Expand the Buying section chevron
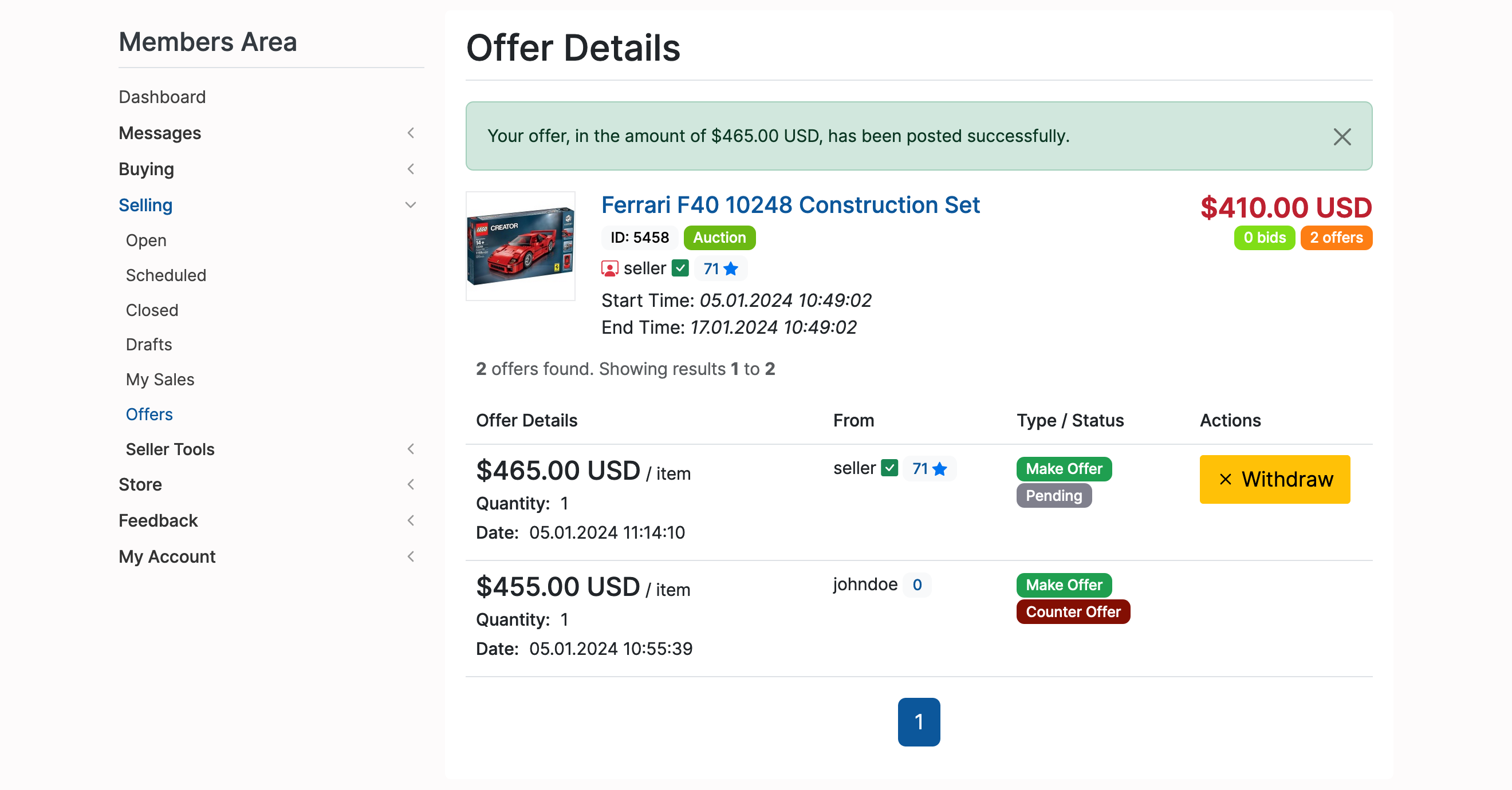The width and height of the screenshot is (1512, 790). [x=411, y=169]
